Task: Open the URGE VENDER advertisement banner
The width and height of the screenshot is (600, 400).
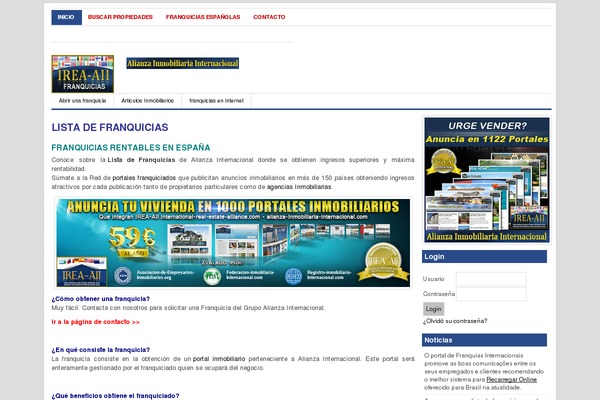Action: point(486,180)
